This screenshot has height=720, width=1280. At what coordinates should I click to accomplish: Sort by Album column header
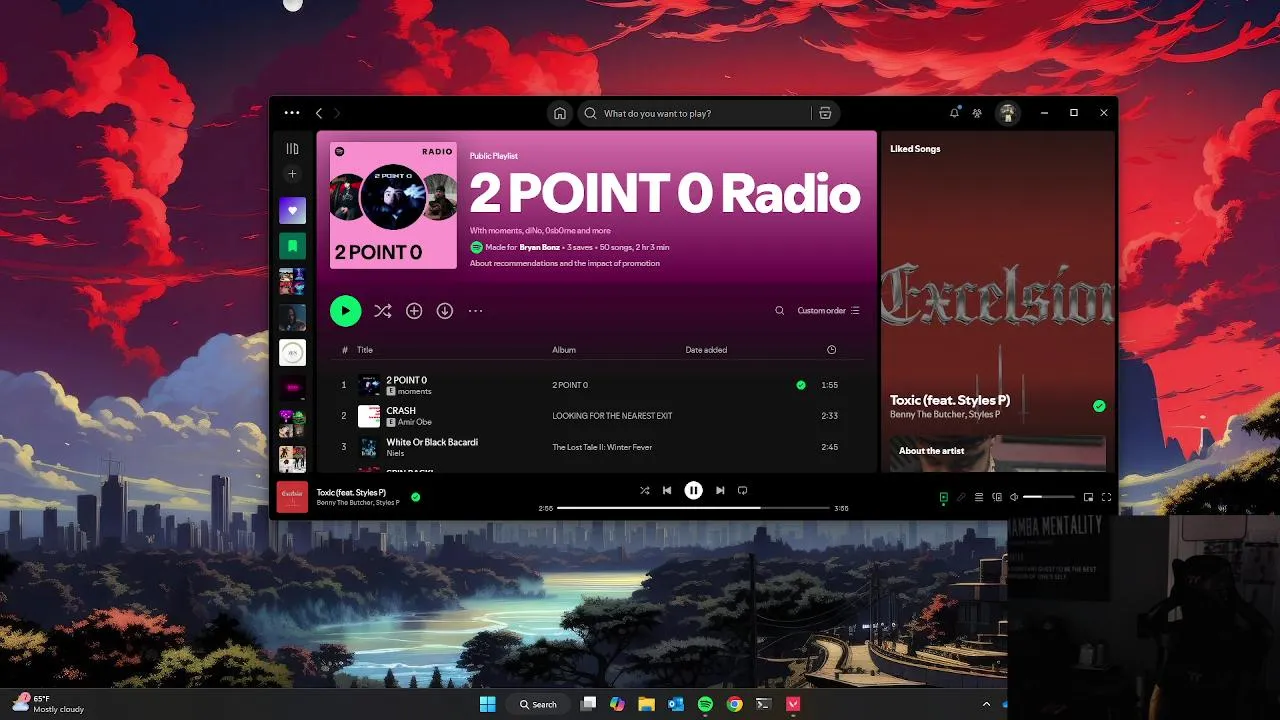[564, 350]
